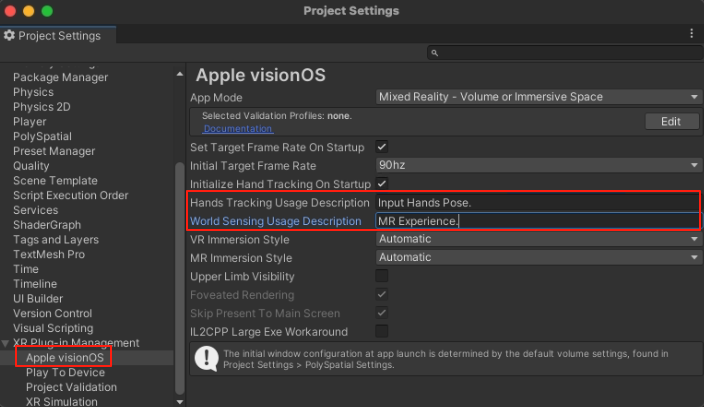Select Time settings category

[x=26, y=269]
